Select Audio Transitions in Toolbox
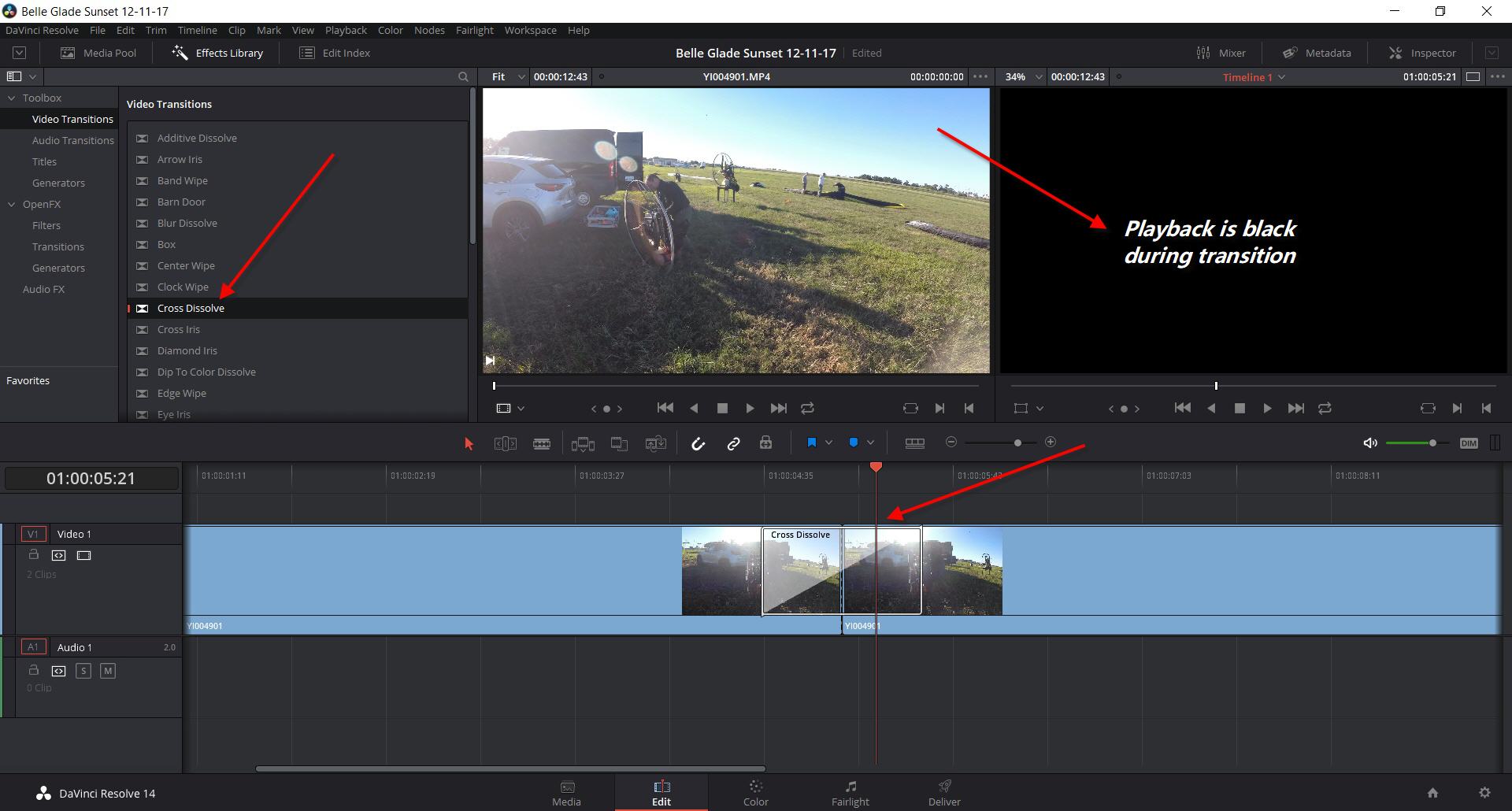This screenshot has height=811, width=1512. point(72,140)
